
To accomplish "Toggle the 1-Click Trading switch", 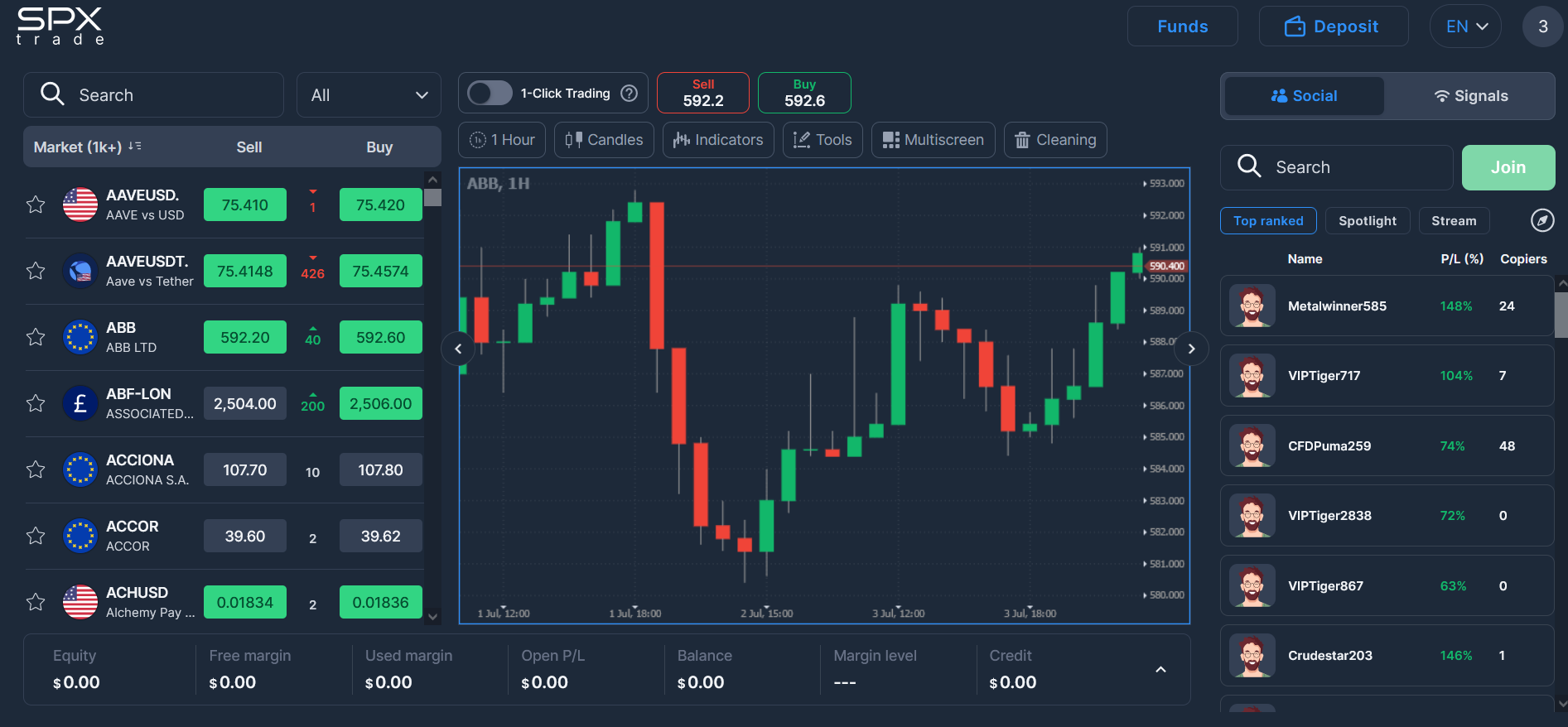I will point(490,93).
